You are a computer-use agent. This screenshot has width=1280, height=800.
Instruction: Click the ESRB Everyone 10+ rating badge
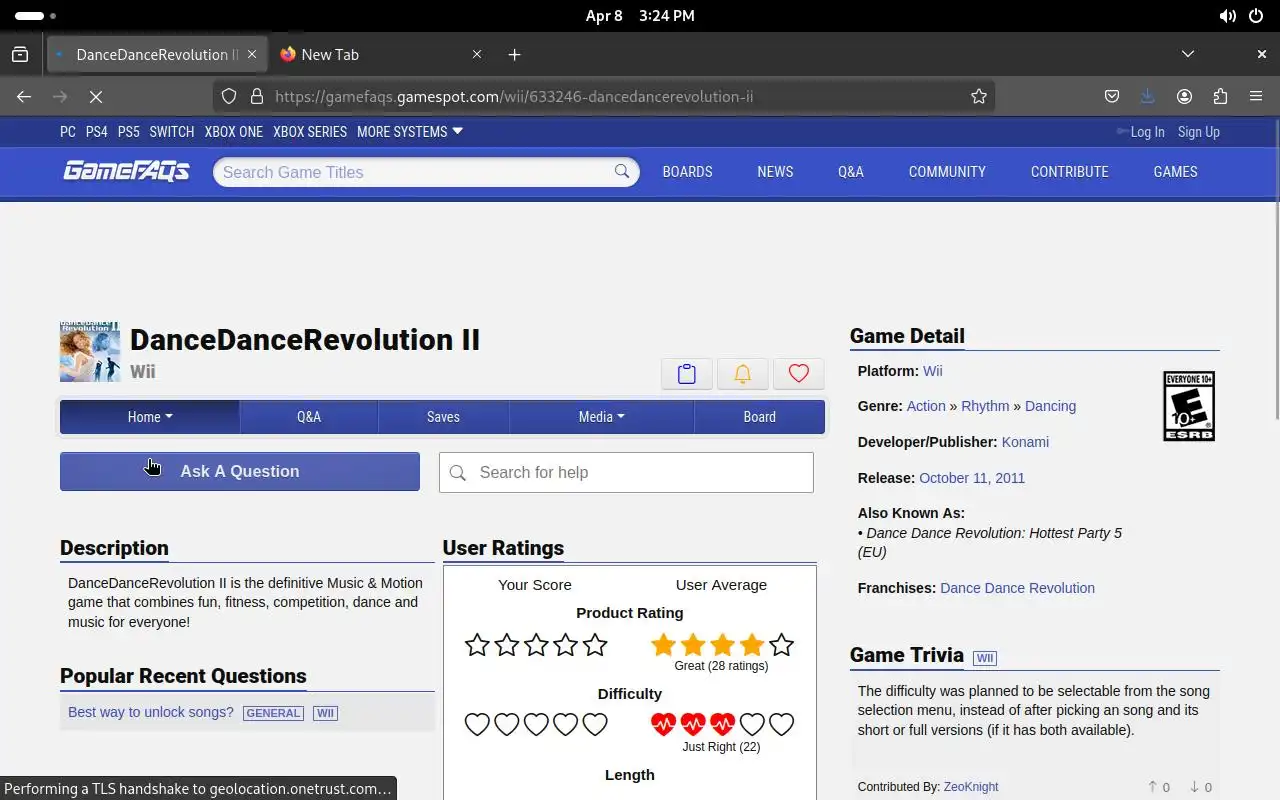tap(1189, 406)
